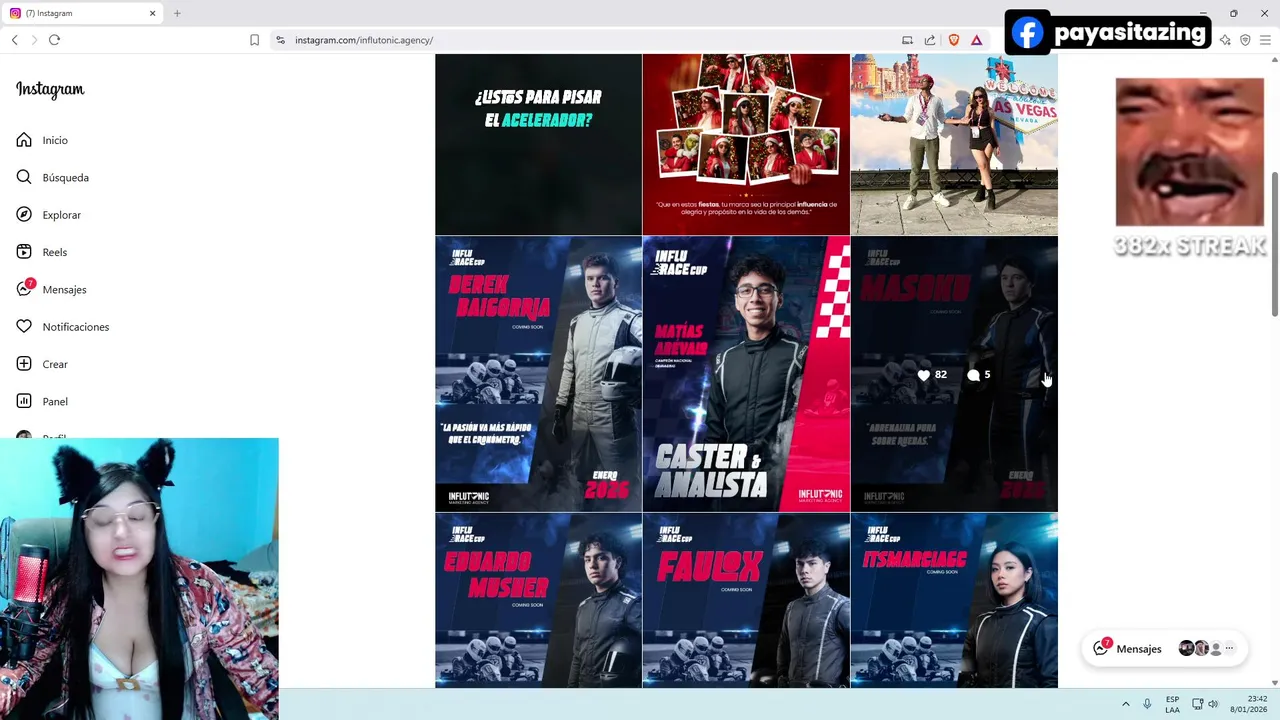Click the network icon in system tray
The height and width of the screenshot is (720, 1280).
[1197, 704]
